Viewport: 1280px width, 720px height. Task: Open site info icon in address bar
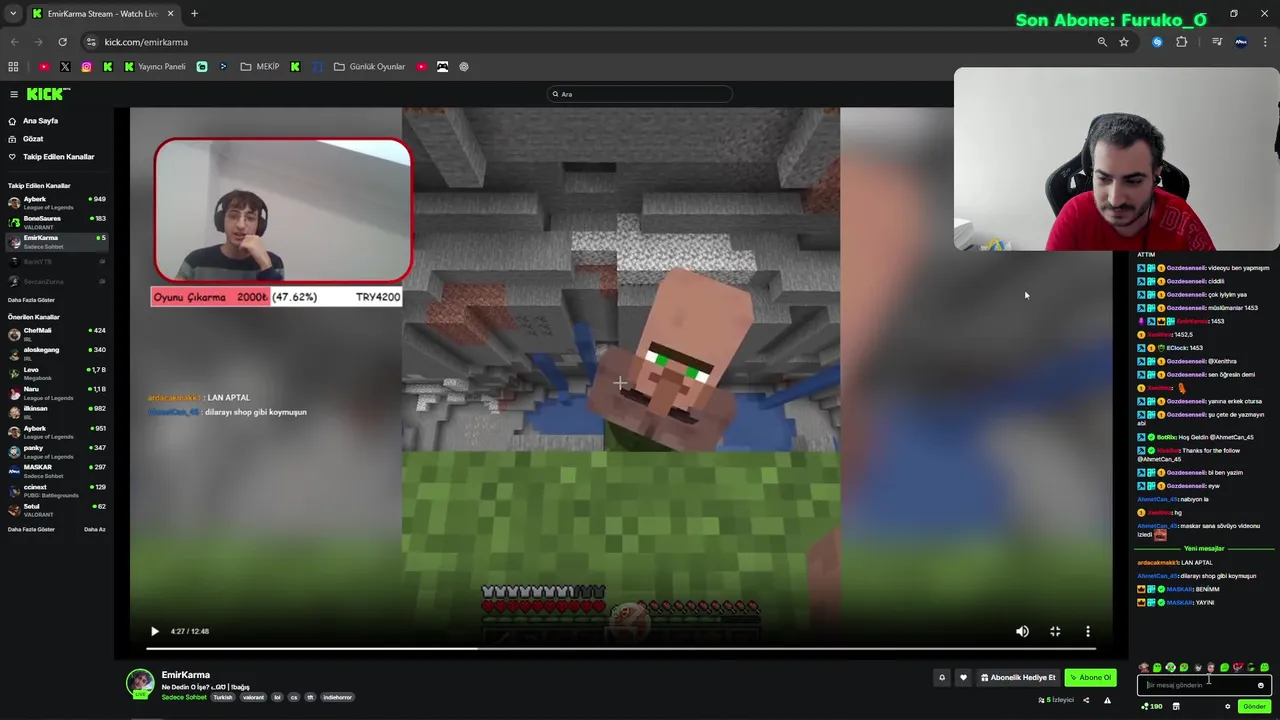pos(91,42)
